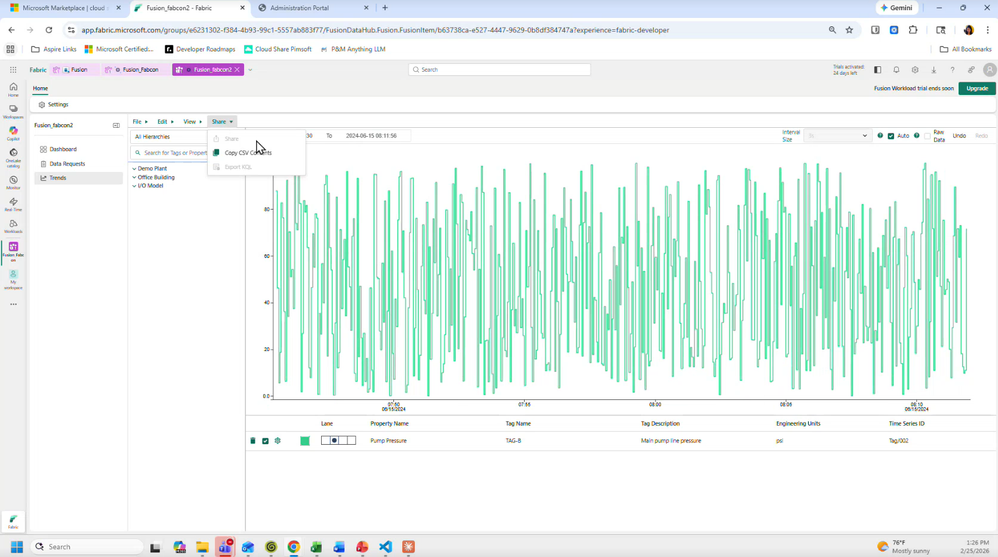Click the Undo button
Viewport: 998px width, 557px height.
[x=959, y=136]
